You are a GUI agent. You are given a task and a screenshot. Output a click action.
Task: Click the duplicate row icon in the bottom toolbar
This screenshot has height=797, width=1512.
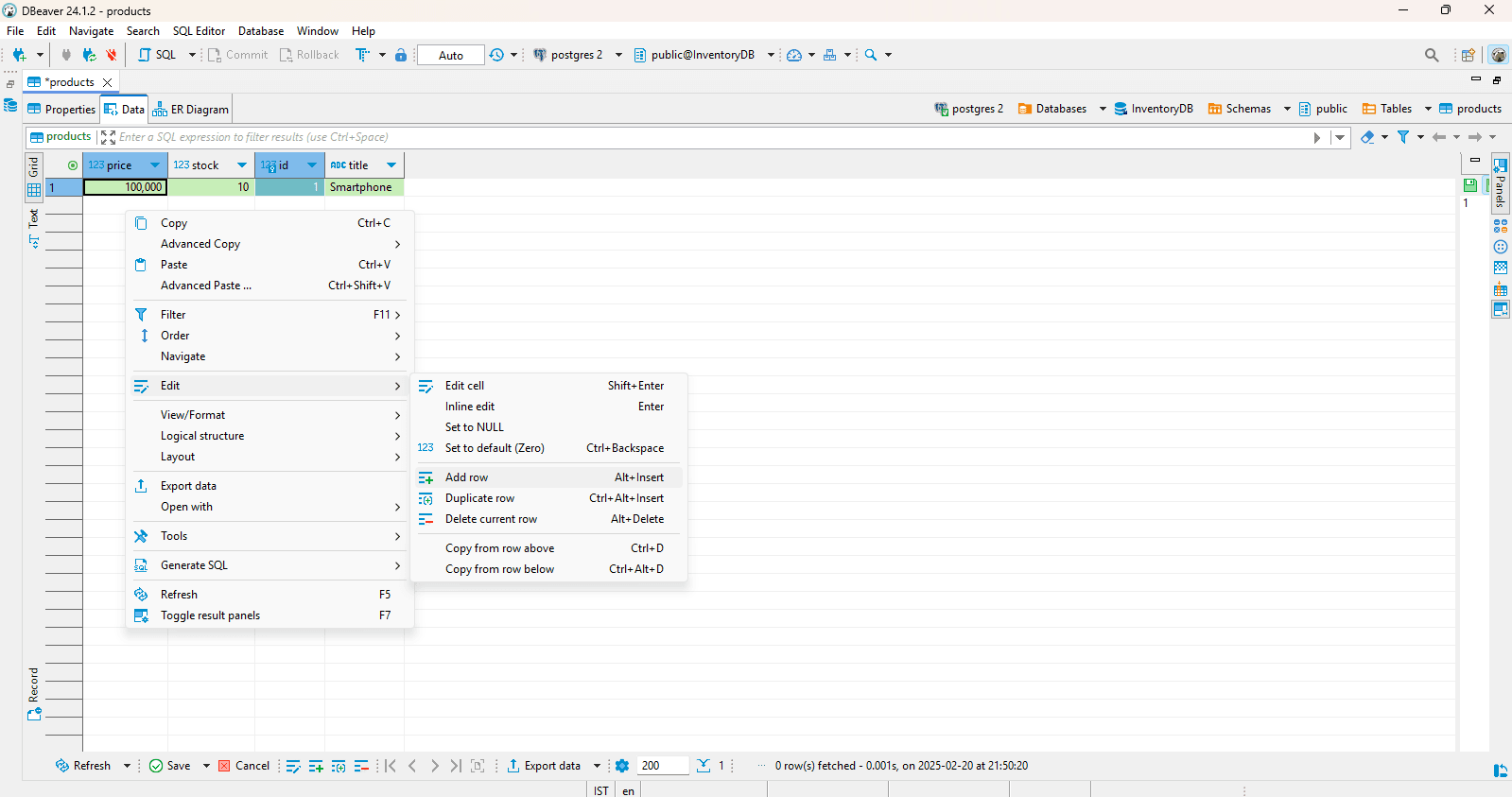[339, 766]
